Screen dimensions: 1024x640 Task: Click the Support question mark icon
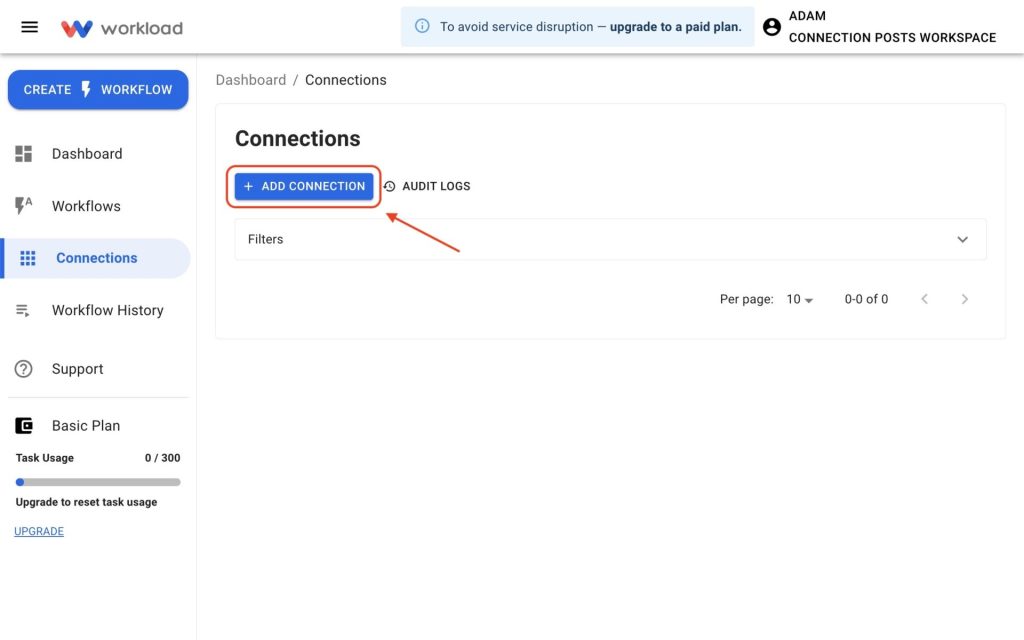tap(24, 369)
